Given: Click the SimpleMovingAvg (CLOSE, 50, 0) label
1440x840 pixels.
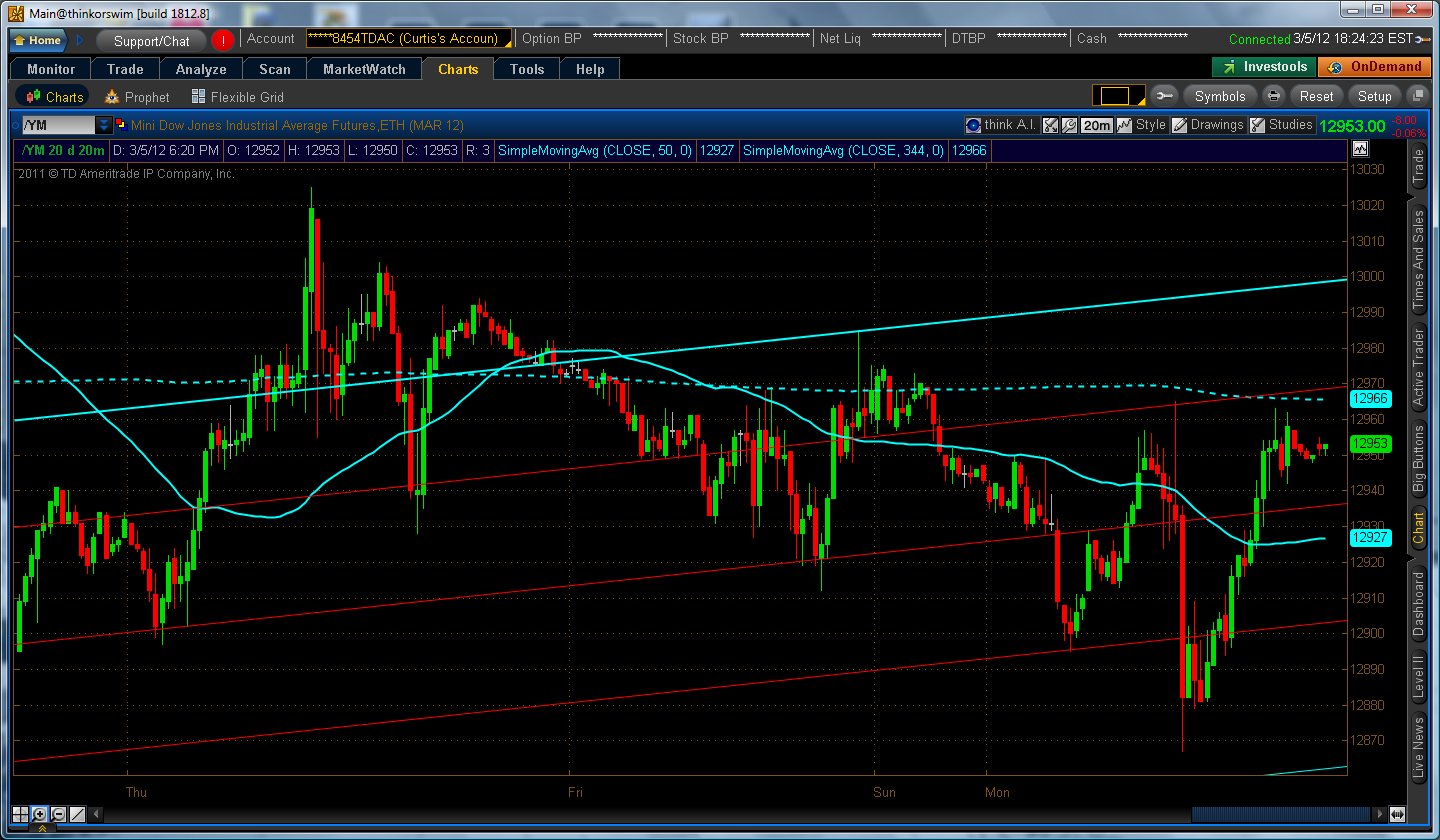Looking at the screenshot, I should 596,150.
